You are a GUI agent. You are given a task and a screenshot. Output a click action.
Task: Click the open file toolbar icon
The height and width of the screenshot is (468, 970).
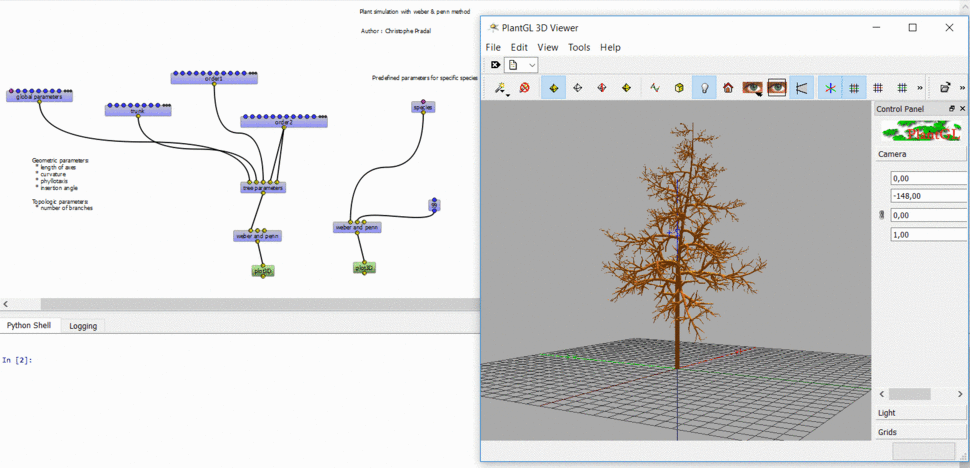point(945,88)
